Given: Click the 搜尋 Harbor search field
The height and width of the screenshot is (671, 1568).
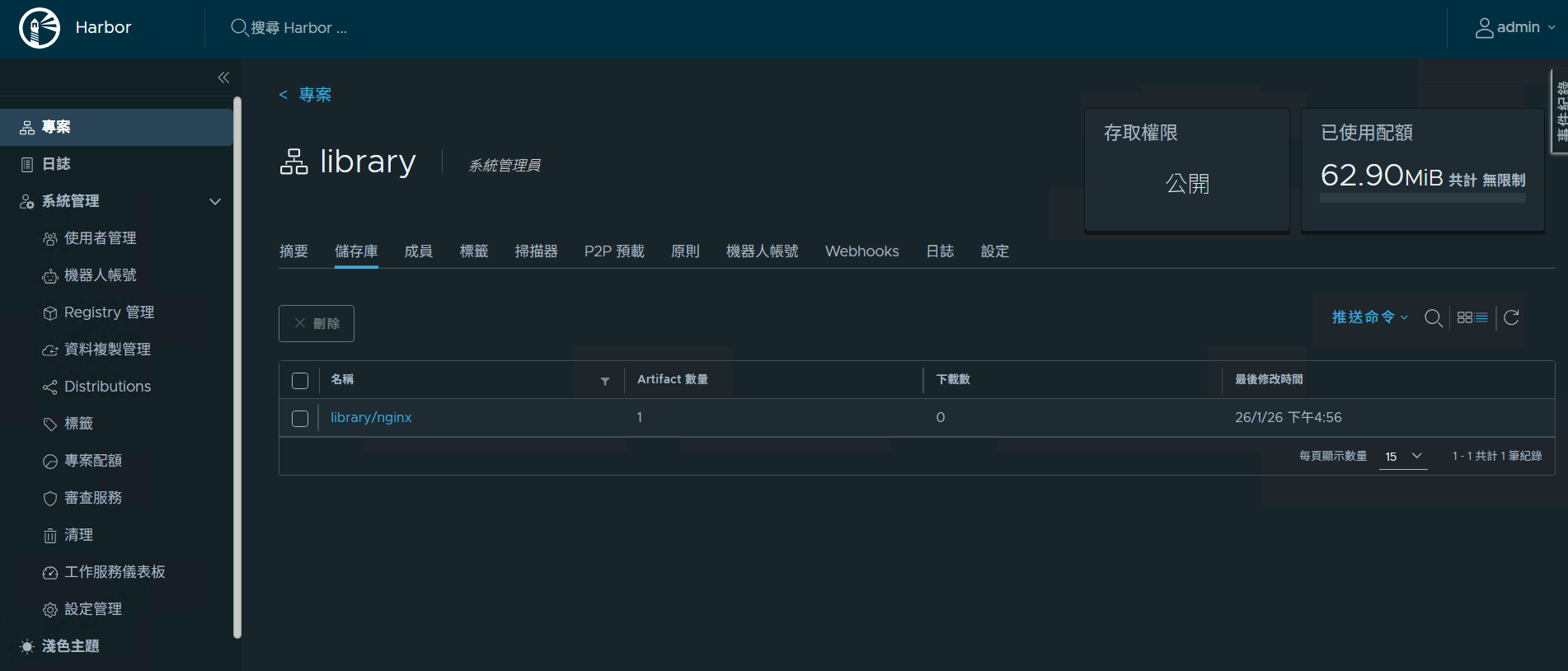Looking at the screenshot, I should [x=299, y=28].
